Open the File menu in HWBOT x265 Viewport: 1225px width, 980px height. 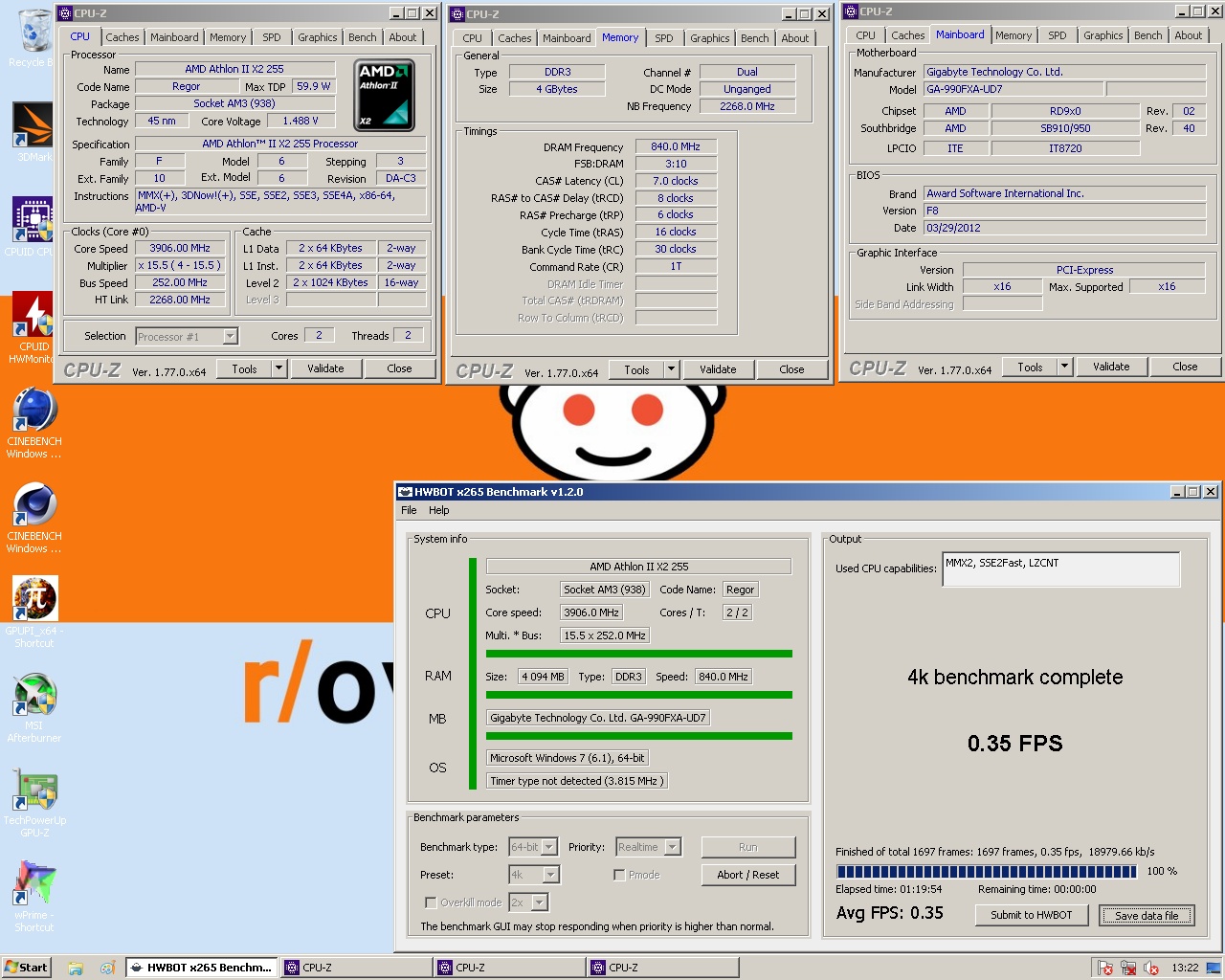click(409, 510)
